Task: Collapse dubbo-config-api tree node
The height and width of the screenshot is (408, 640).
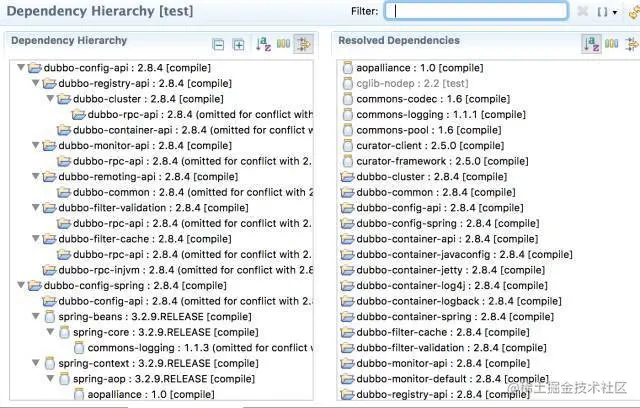Action: (21, 67)
